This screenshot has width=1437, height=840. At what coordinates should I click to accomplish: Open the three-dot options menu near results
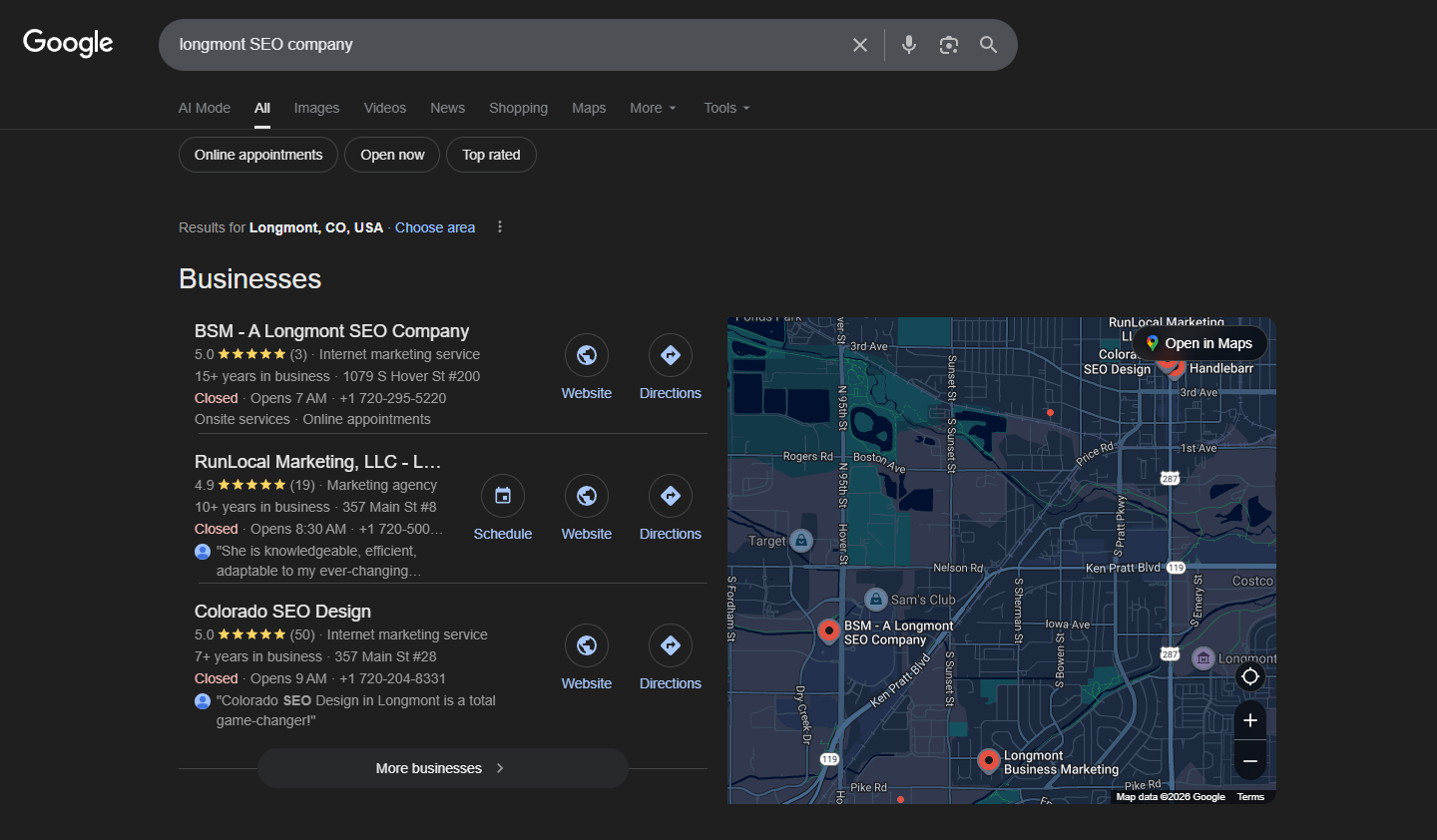coord(499,227)
